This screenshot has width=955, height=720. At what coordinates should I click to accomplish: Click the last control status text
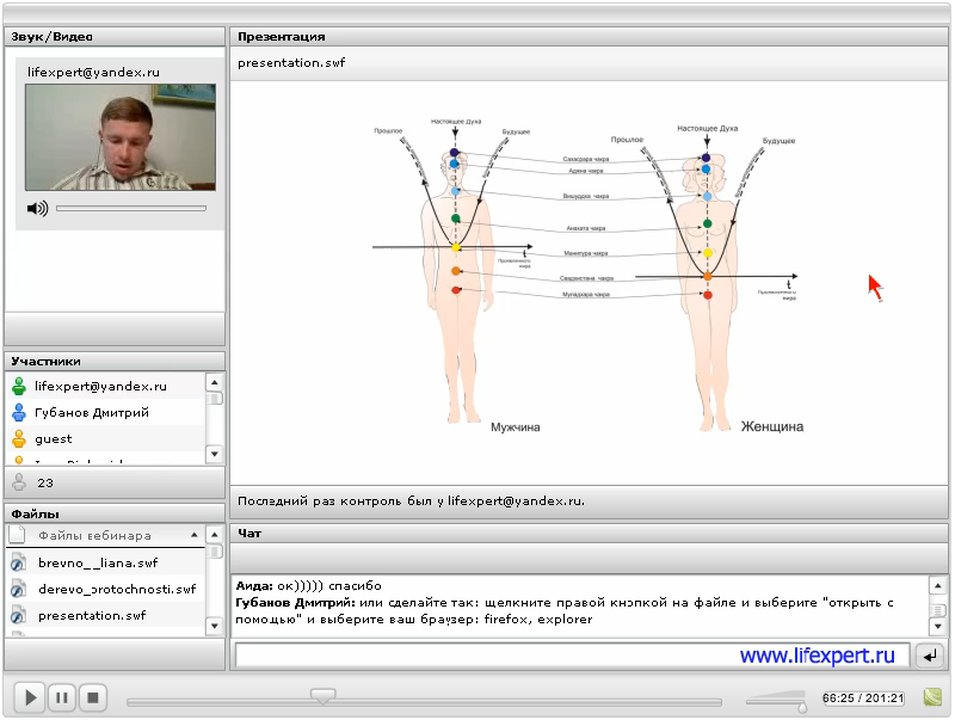click(x=411, y=501)
